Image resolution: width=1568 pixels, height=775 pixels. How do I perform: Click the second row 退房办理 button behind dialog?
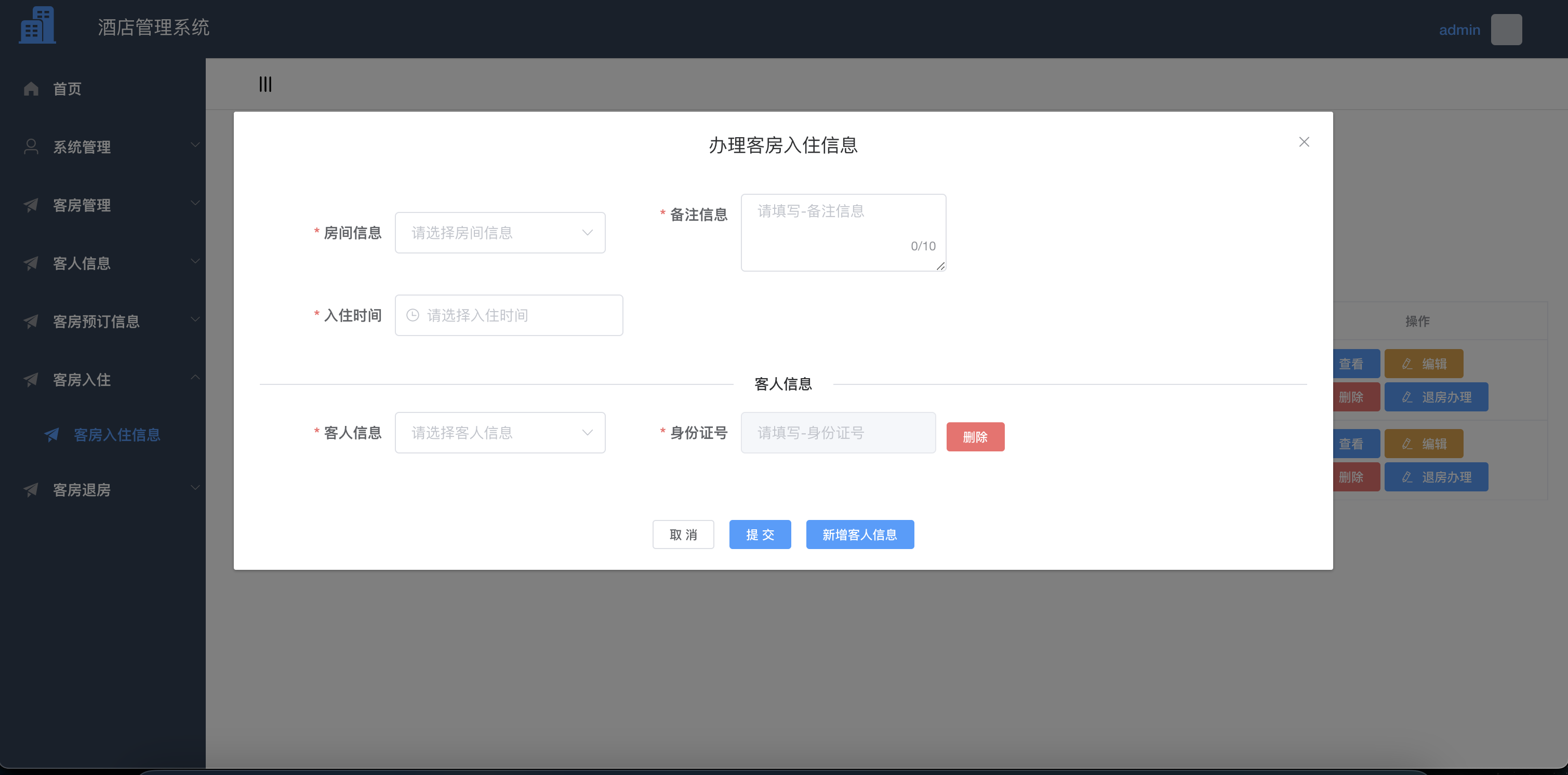pos(1437,477)
